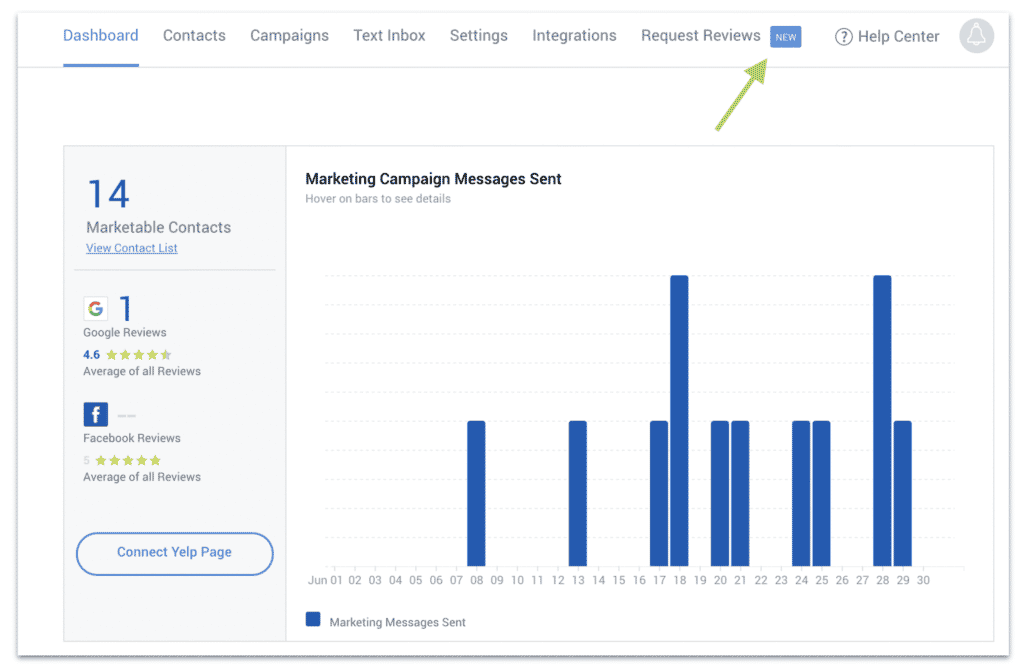Click the Facebook logo icon
1024x670 pixels.
[x=95, y=414]
